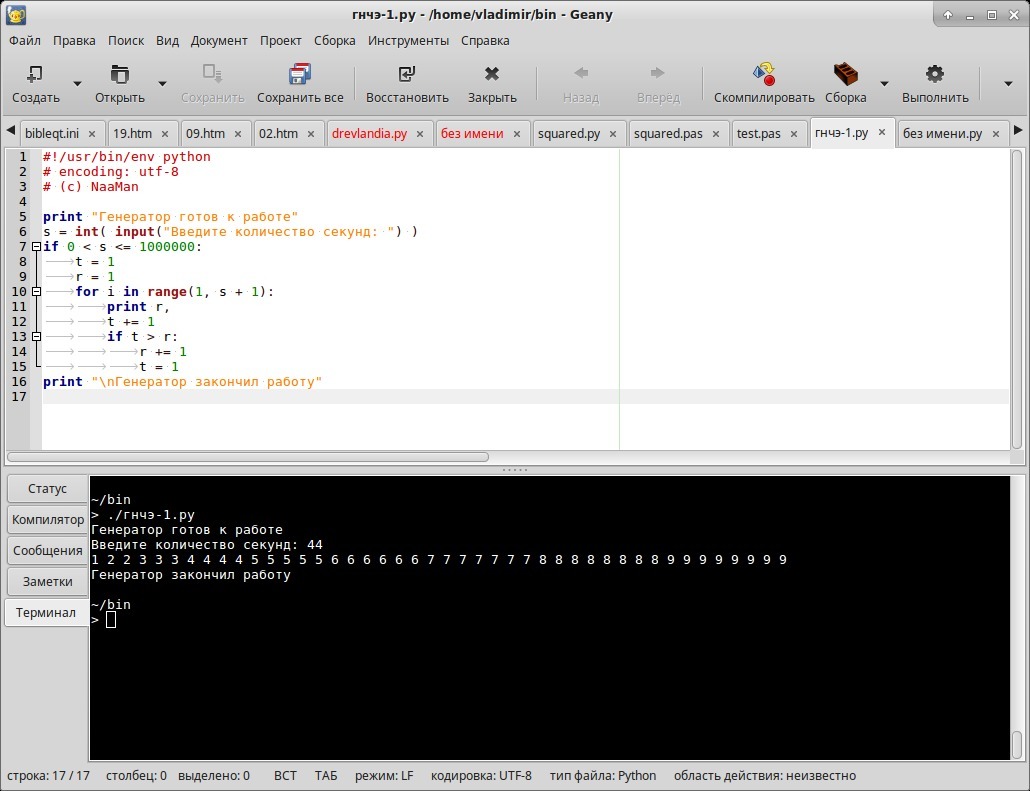Open the Справка menu
1030x791 pixels.
coord(485,41)
